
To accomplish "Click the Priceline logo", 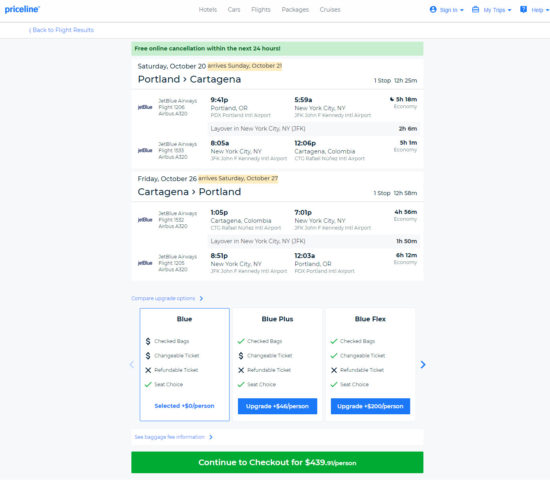I will [x=22, y=9].
